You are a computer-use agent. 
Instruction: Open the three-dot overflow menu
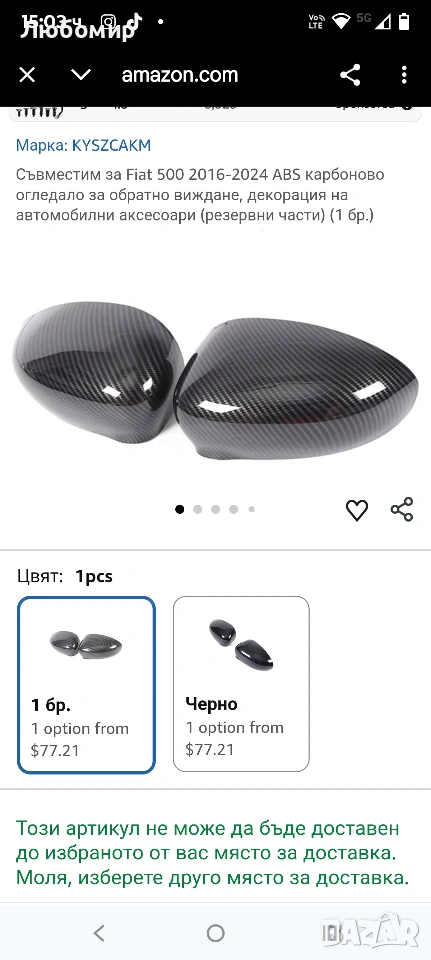click(404, 75)
